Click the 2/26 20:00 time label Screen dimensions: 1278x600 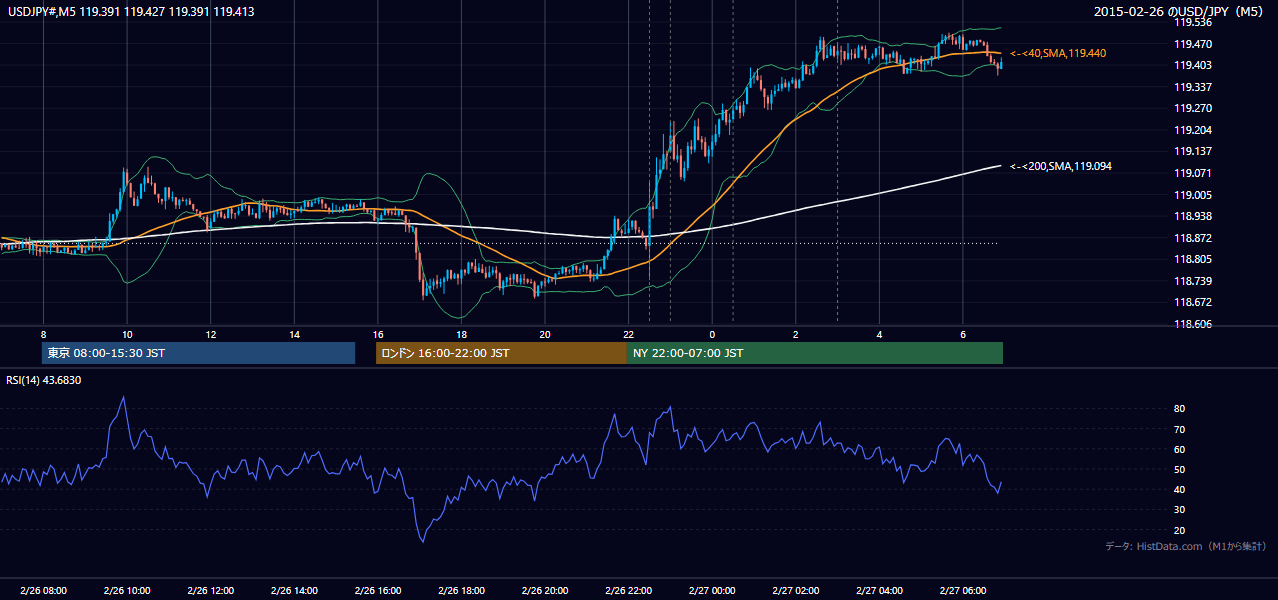point(544,591)
